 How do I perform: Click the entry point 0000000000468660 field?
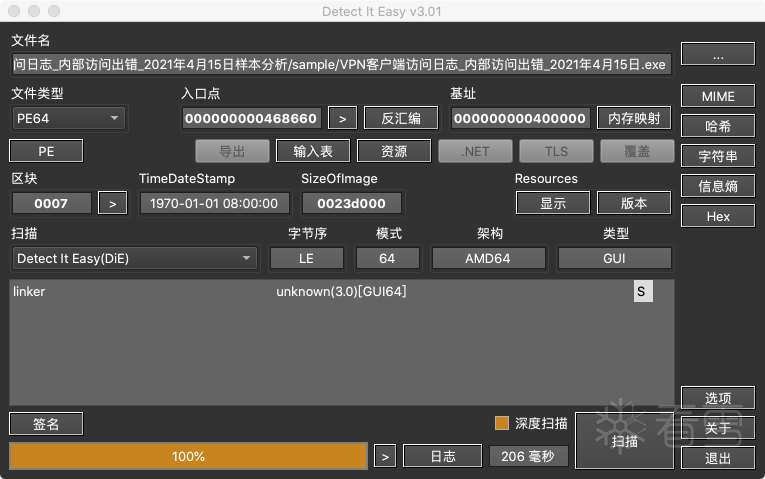251,118
